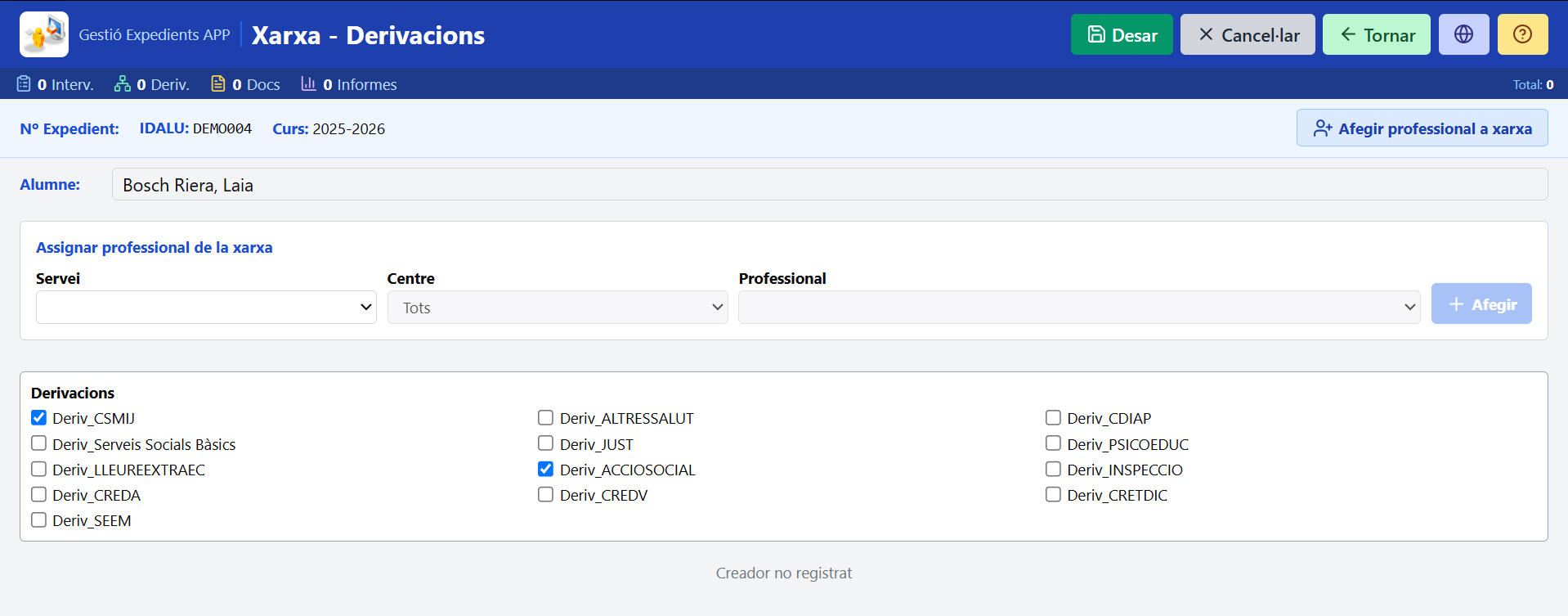Screen dimensions: 1568x616
Task: Click the Total: 0 counter
Action: (1533, 84)
